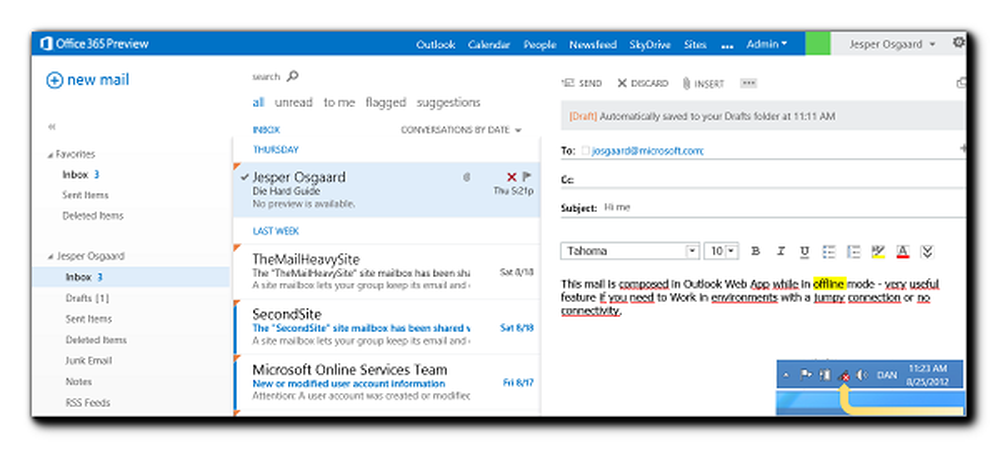Collapse the folder pane with double-chevron
1000x450 pixels.
click(52, 127)
